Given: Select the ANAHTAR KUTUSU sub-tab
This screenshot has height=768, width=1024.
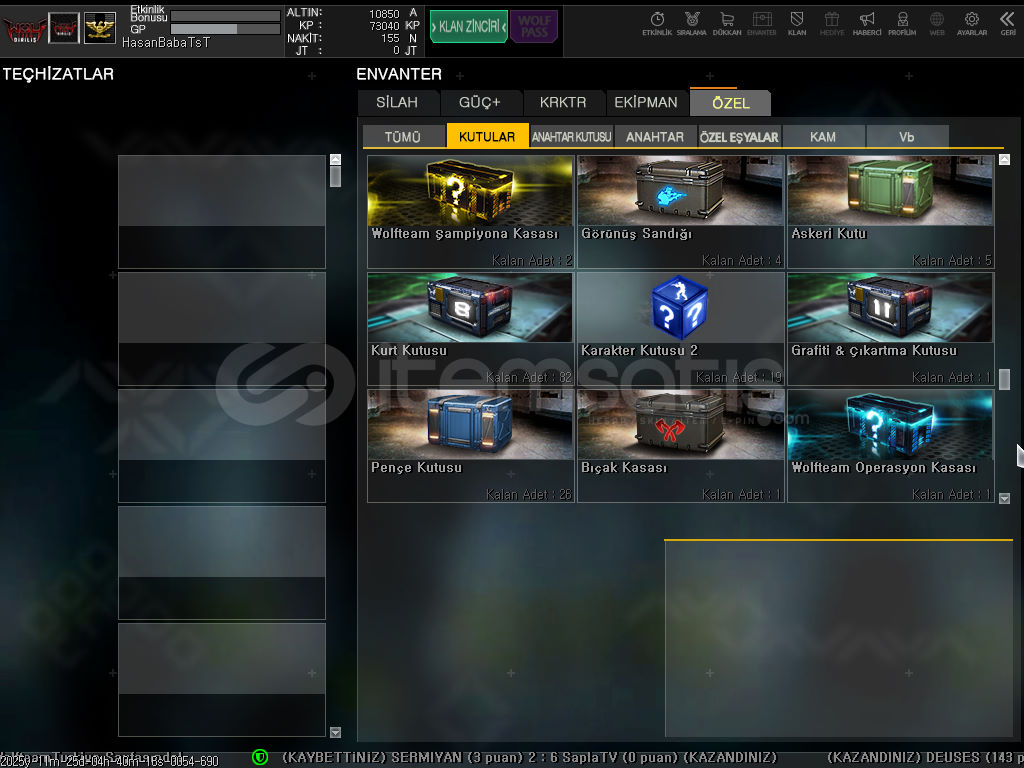Looking at the screenshot, I should 571,136.
